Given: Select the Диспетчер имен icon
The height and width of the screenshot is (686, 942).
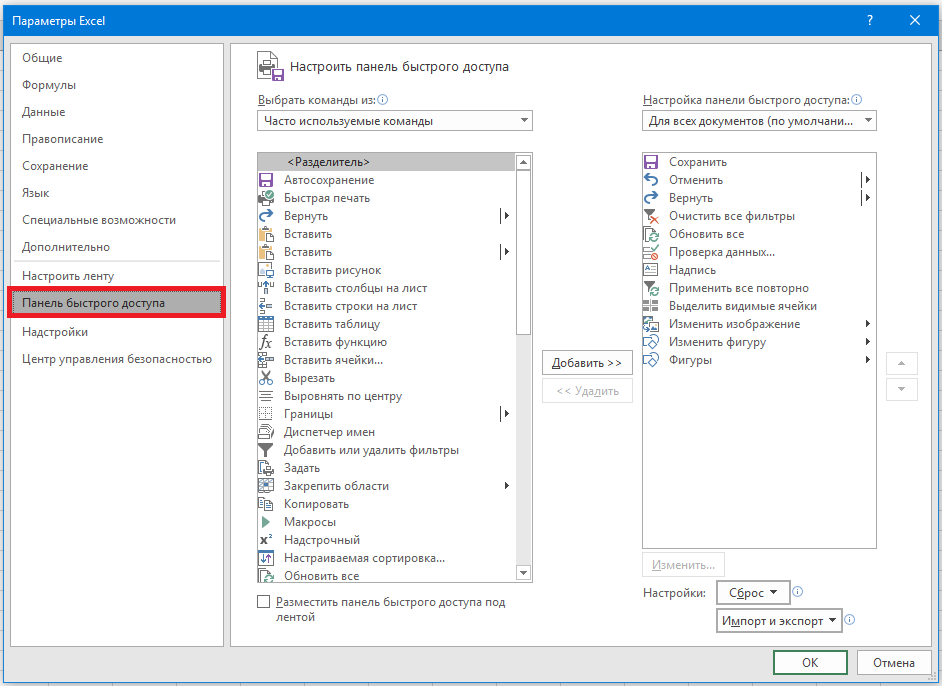Looking at the screenshot, I should coord(266,433).
